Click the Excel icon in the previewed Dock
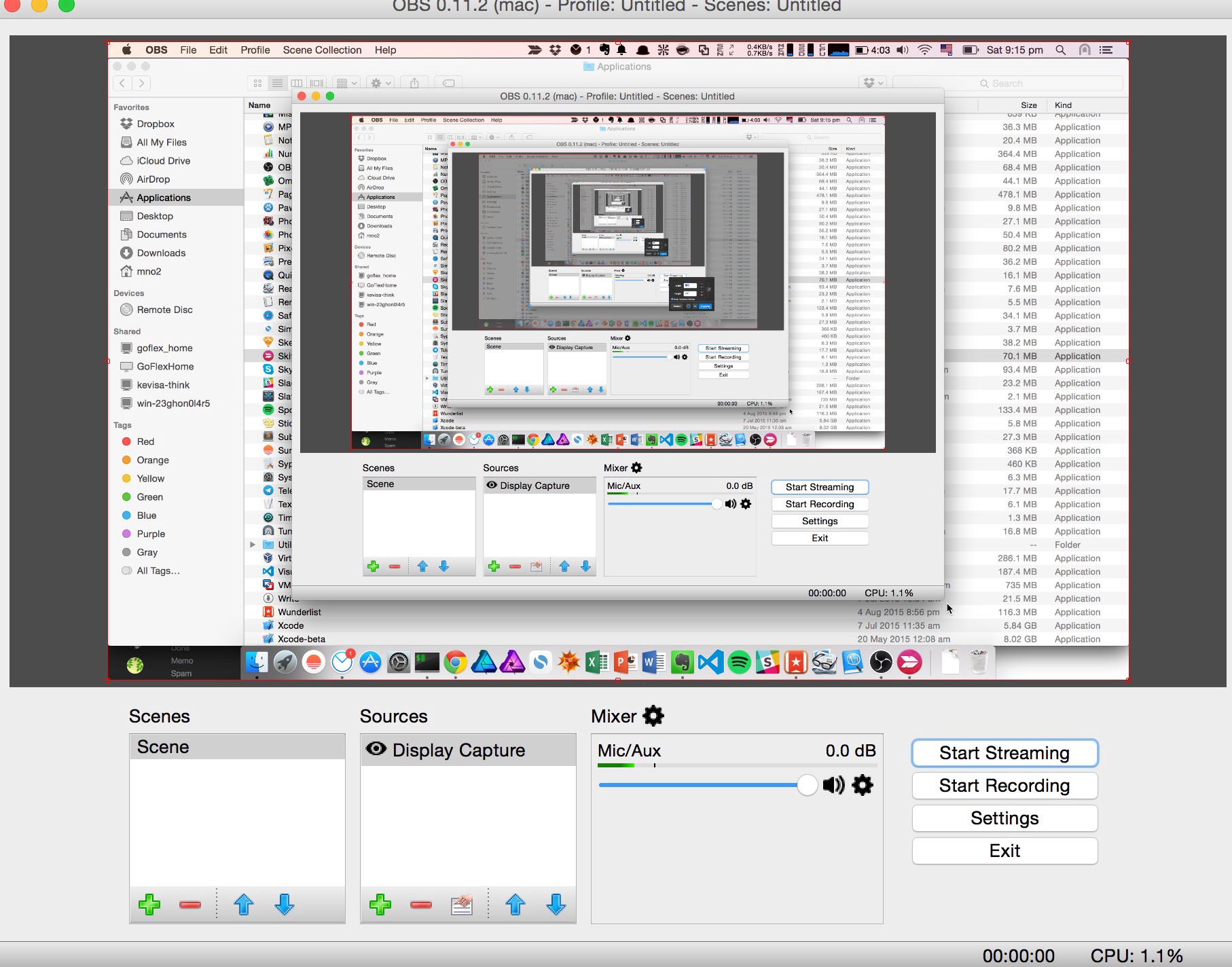 click(597, 661)
